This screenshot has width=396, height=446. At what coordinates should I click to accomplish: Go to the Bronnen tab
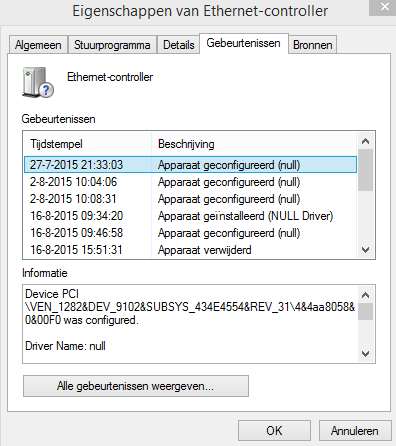313,45
